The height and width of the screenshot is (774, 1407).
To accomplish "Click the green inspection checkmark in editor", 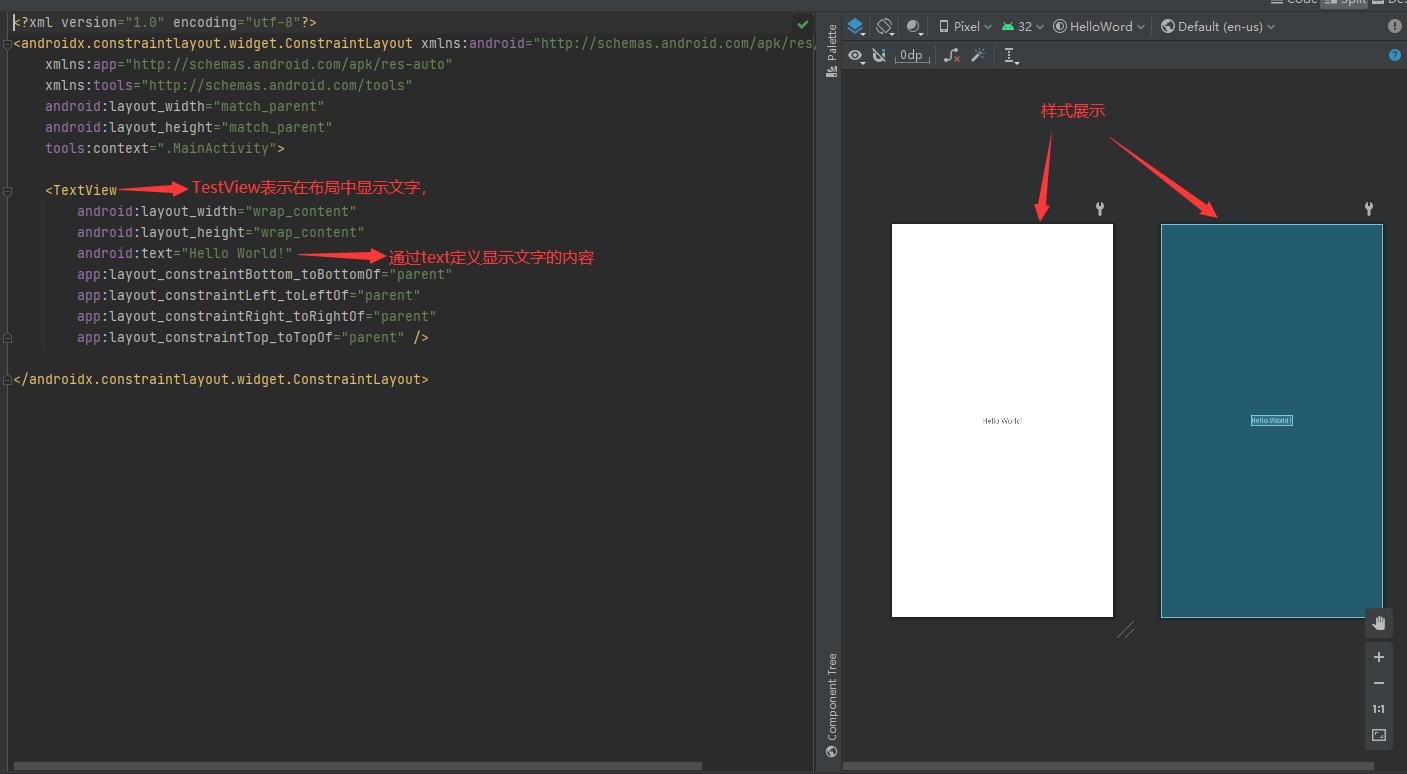I will click(802, 23).
